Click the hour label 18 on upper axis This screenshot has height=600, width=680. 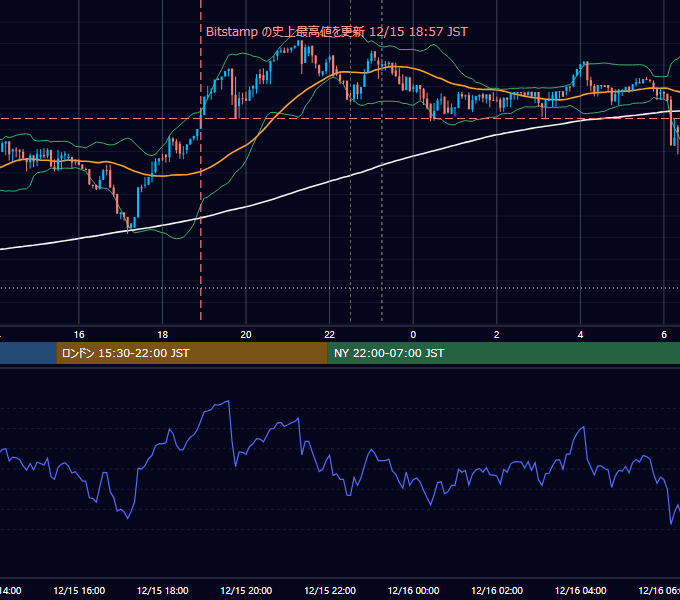point(163,335)
